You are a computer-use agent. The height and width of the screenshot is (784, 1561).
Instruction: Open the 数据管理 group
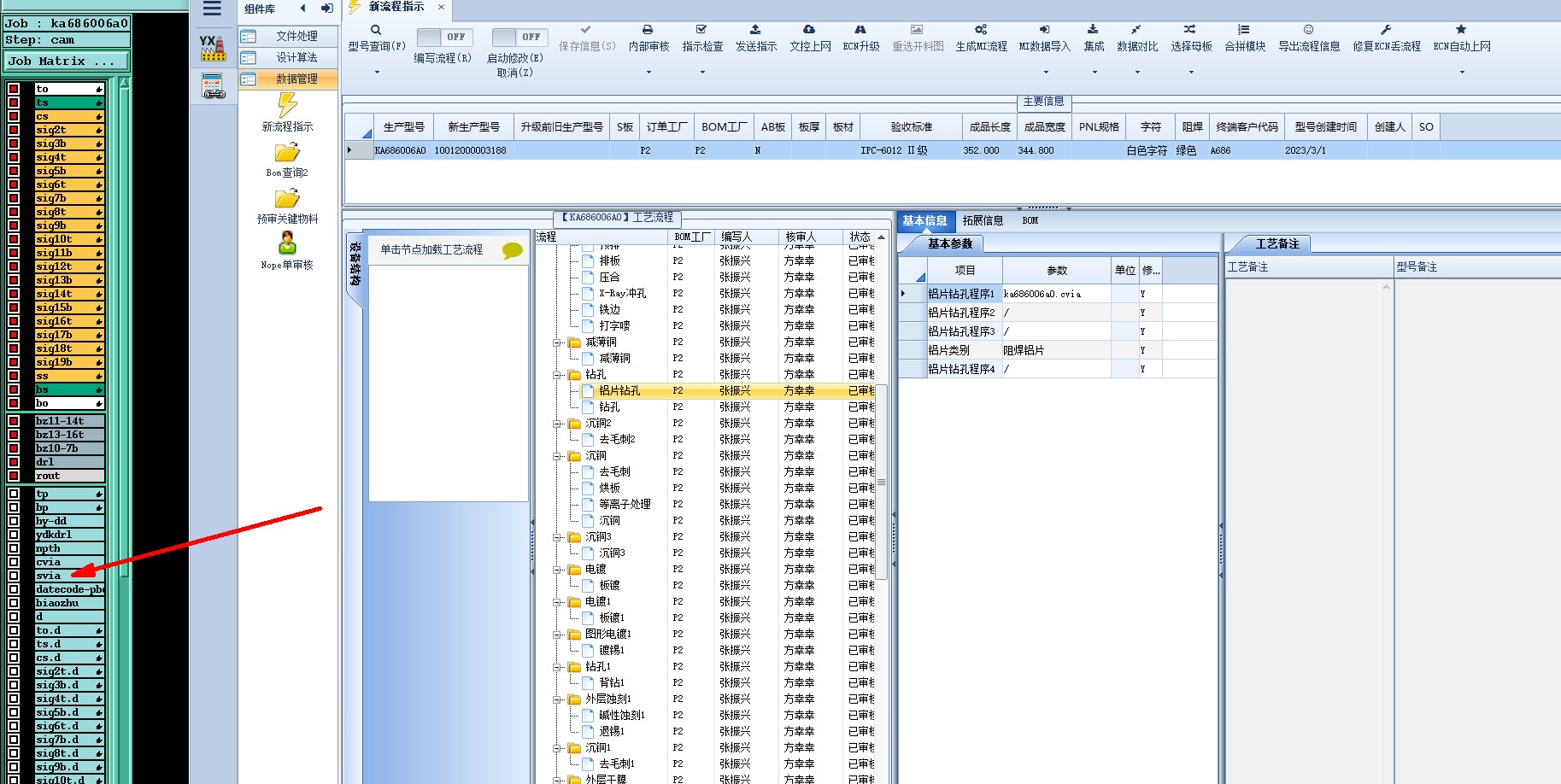(x=288, y=79)
